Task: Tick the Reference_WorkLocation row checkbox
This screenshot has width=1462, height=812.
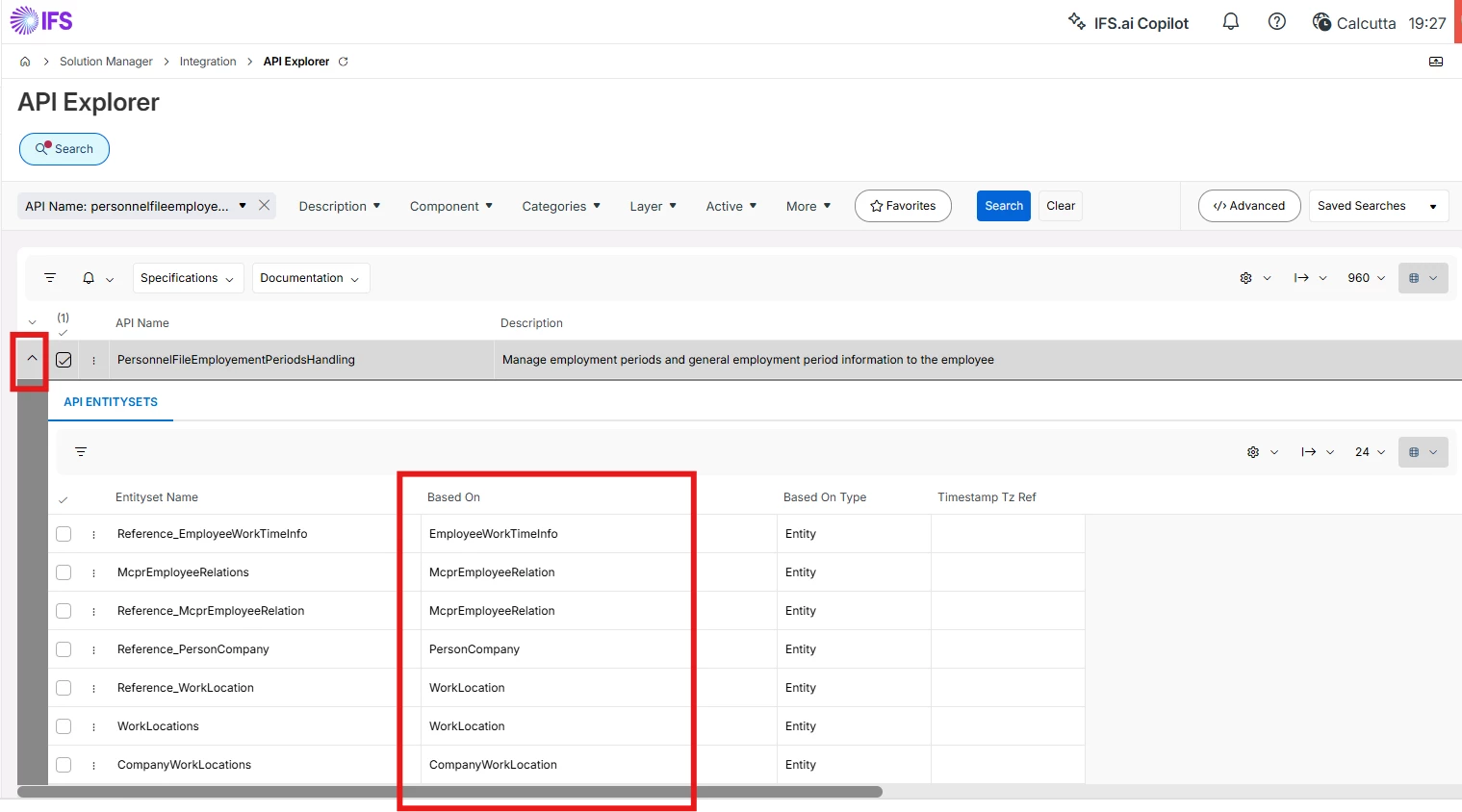Action: click(64, 688)
